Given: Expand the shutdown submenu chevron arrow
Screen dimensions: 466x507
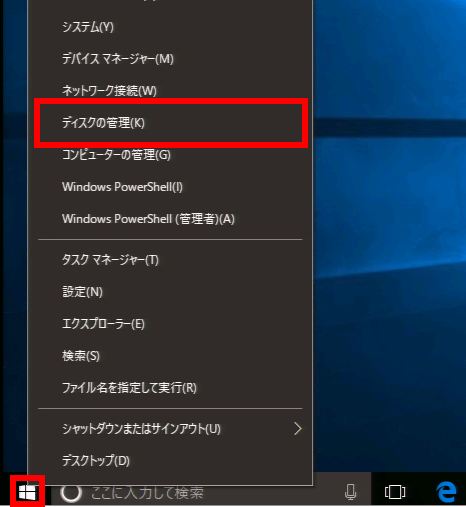Looking at the screenshot, I should pyautogui.click(x=298, y=429).
